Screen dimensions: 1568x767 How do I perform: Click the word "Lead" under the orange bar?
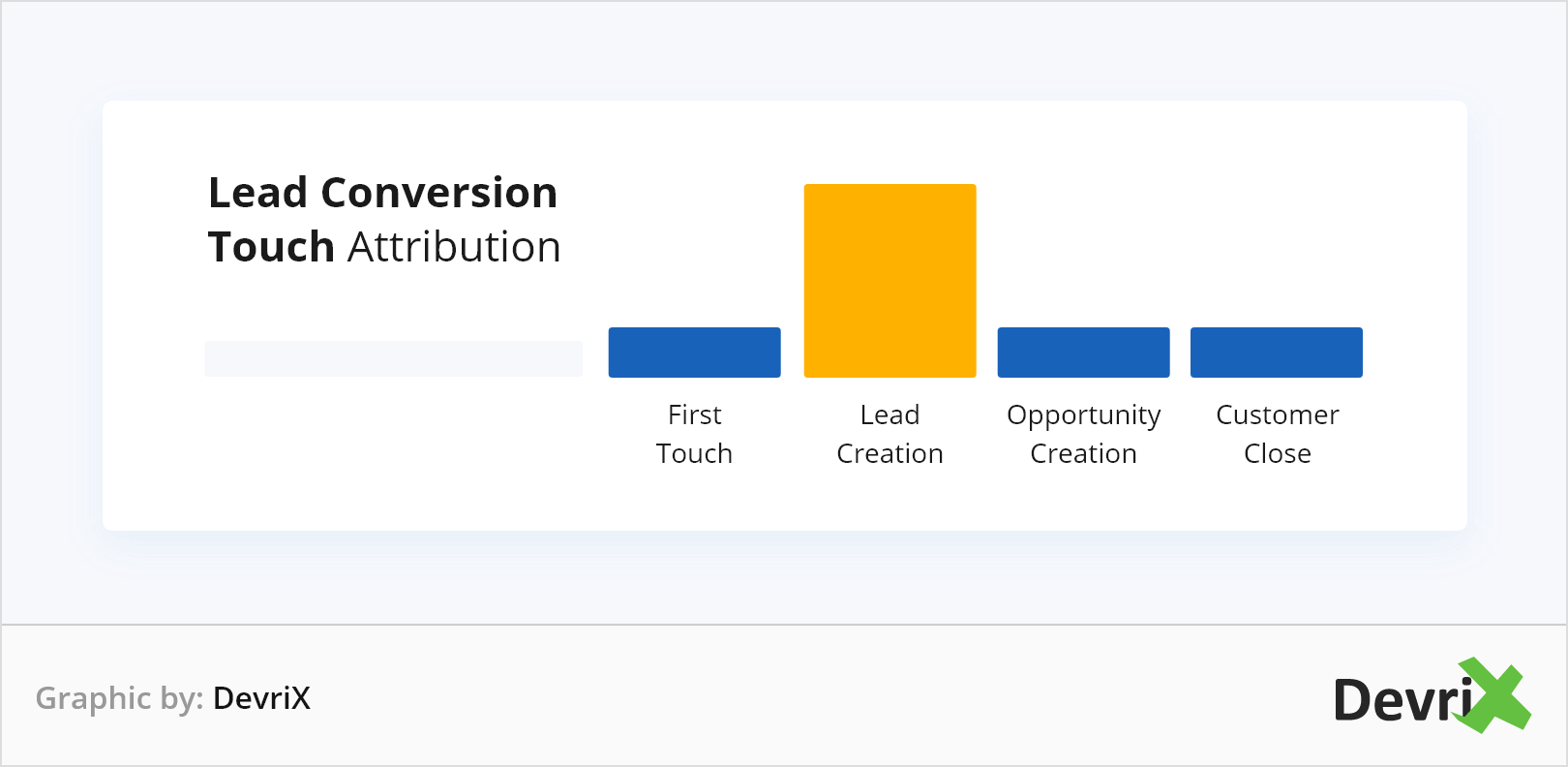(x=890, y=414)
